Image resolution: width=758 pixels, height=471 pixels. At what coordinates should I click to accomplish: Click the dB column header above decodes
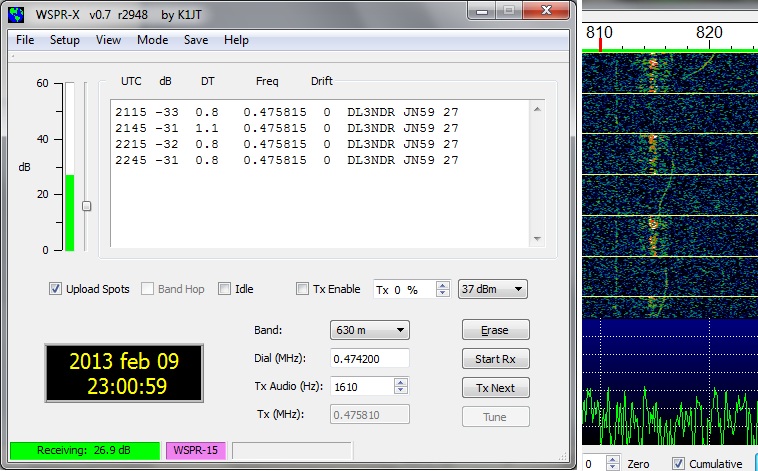[x=165, y=81]
